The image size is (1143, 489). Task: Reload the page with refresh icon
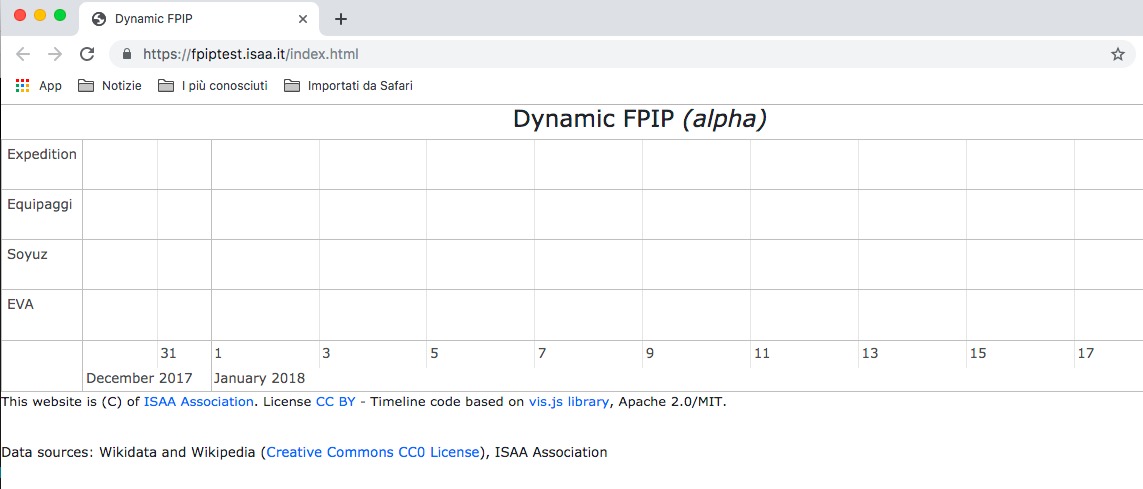click(87, 54)
